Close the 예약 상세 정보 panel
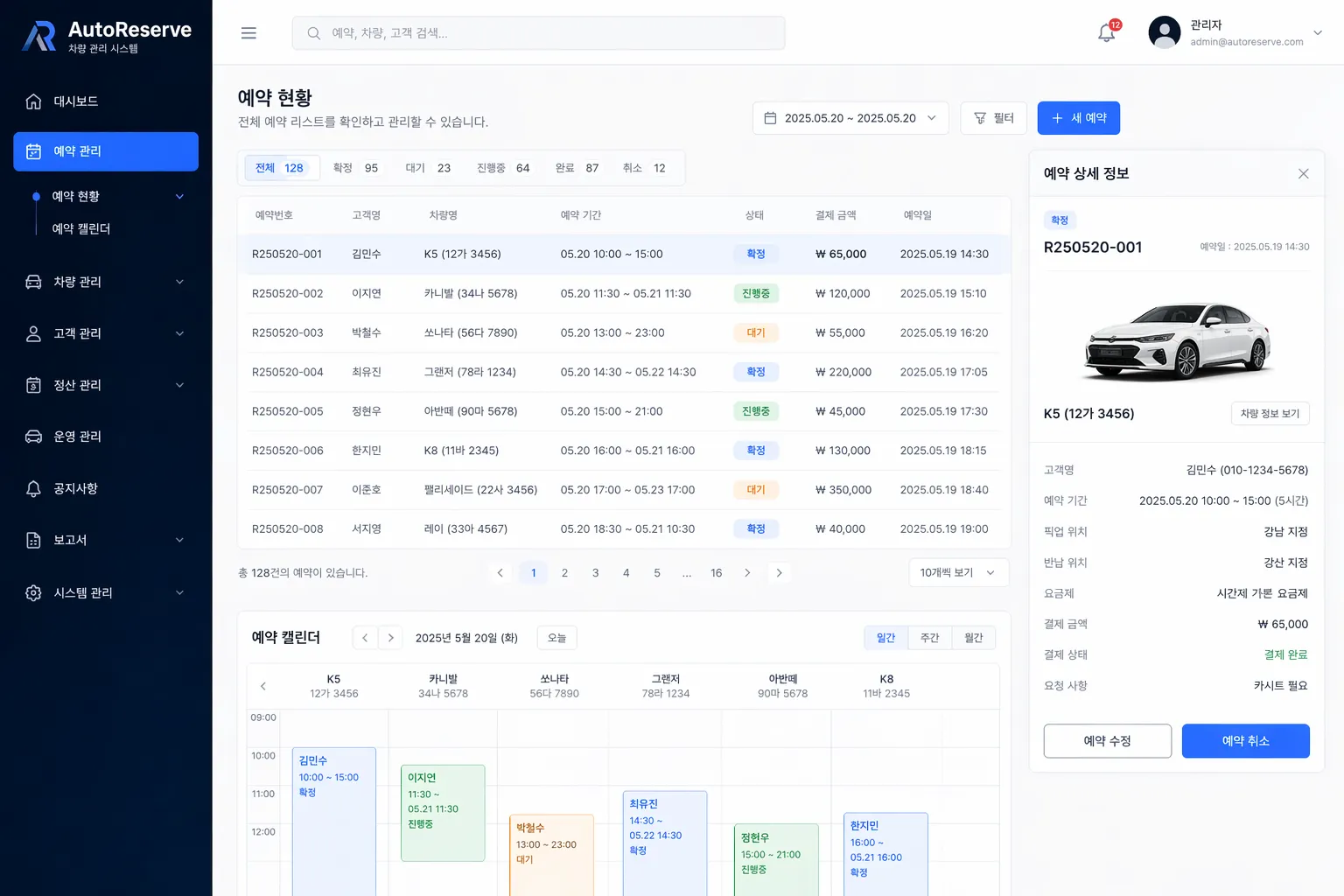The height and width of the screenshot is (896, 1344). click(x=1303, y=173)
